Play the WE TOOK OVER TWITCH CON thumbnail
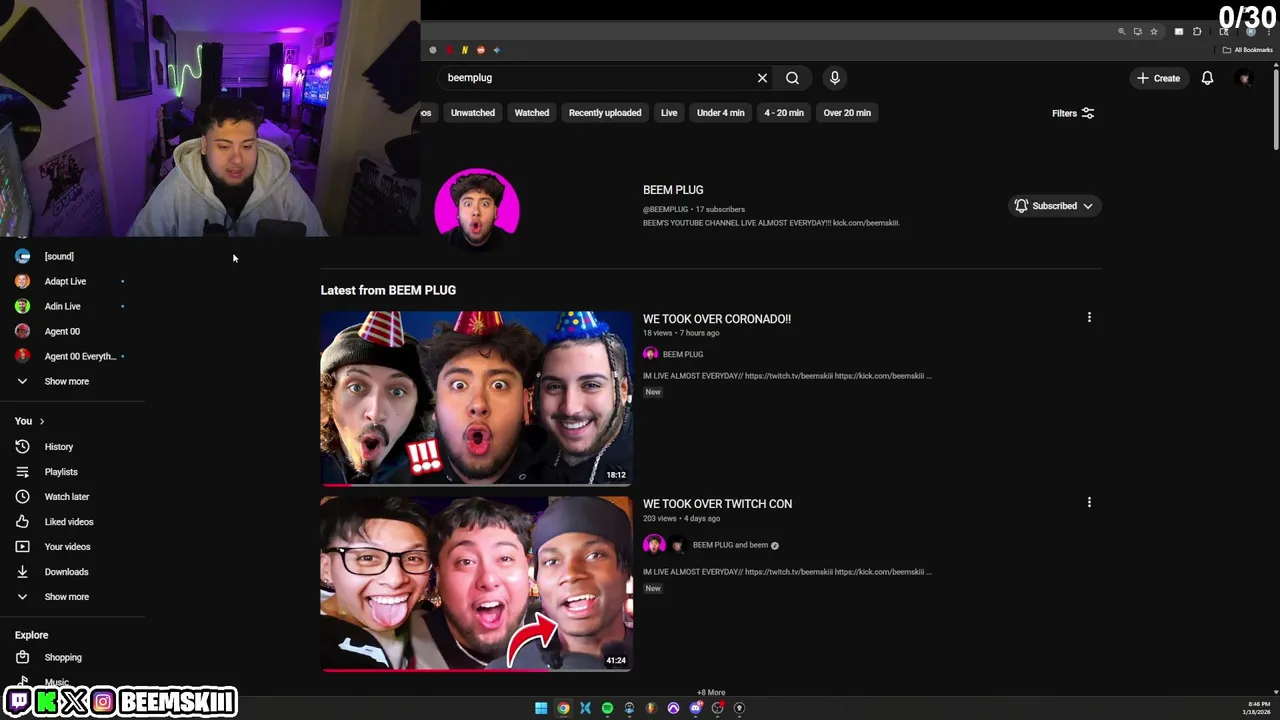 point(477,584)
